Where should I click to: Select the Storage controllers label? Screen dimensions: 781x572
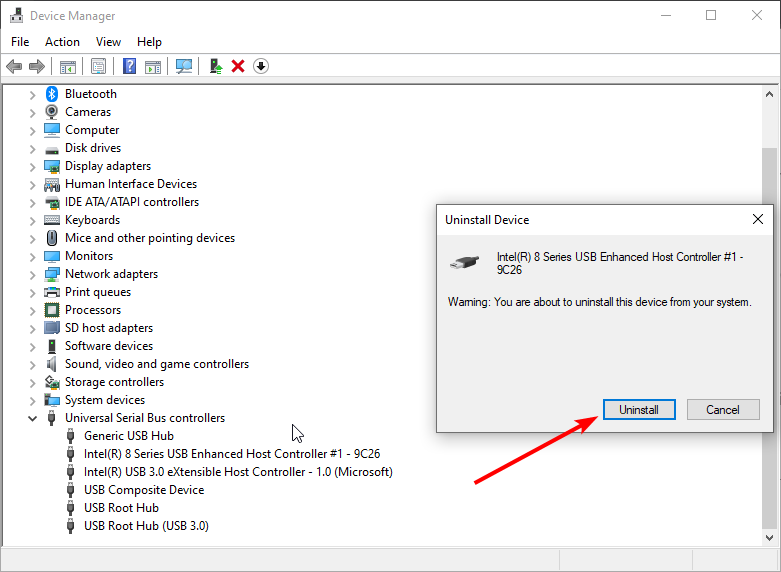coord(114,382)
